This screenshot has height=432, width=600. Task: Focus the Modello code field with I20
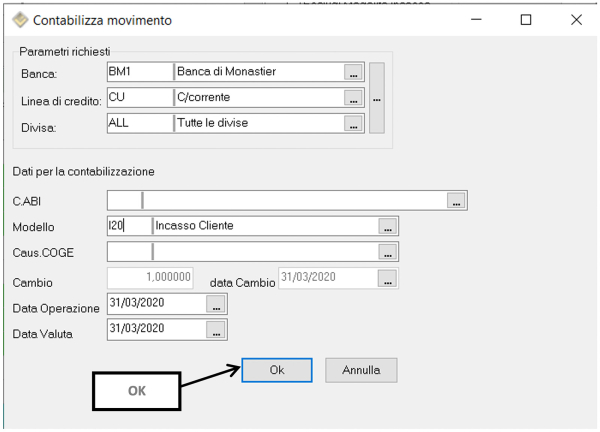(127, 226)
